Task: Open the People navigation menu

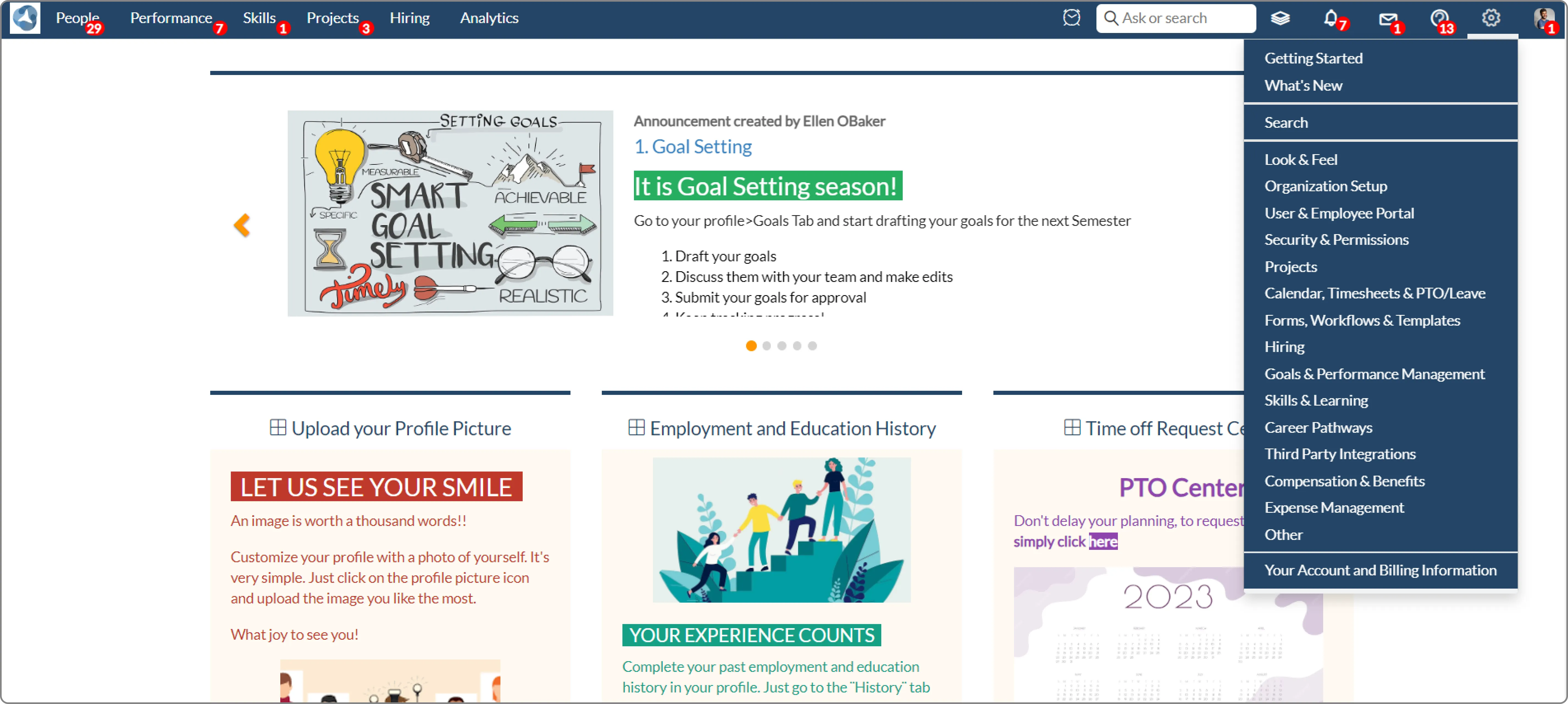Action: (x=77, y=18)
